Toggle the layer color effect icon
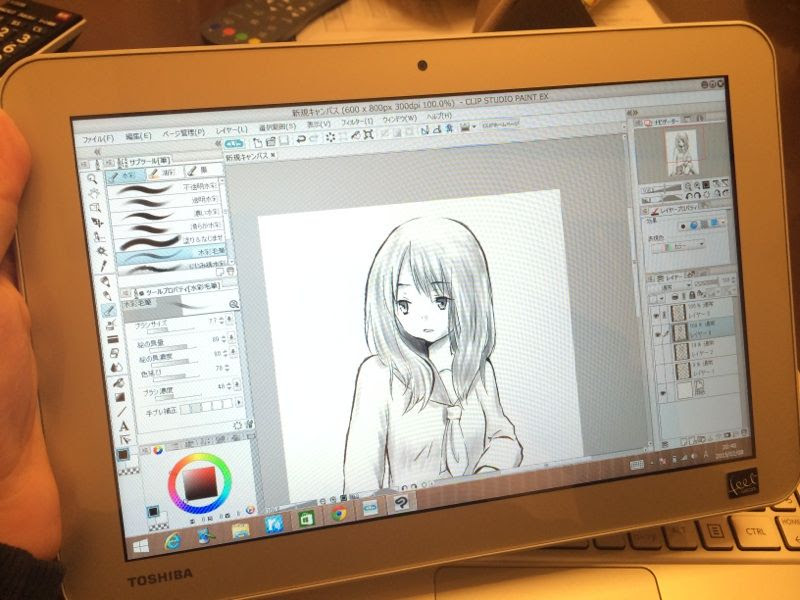This screenshot has height=600, width=800. 714,222
